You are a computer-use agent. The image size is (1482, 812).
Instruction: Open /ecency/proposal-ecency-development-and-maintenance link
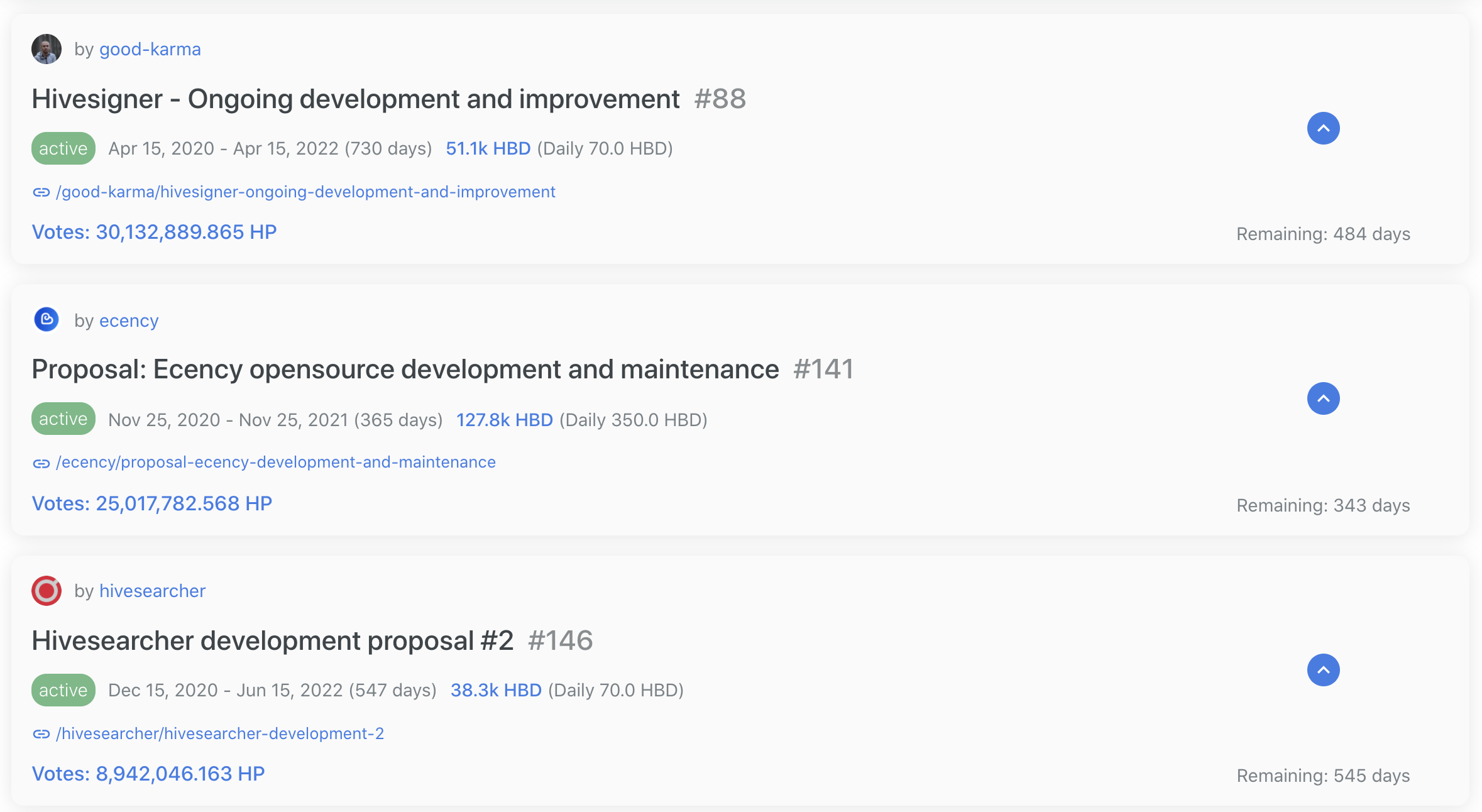275,462
